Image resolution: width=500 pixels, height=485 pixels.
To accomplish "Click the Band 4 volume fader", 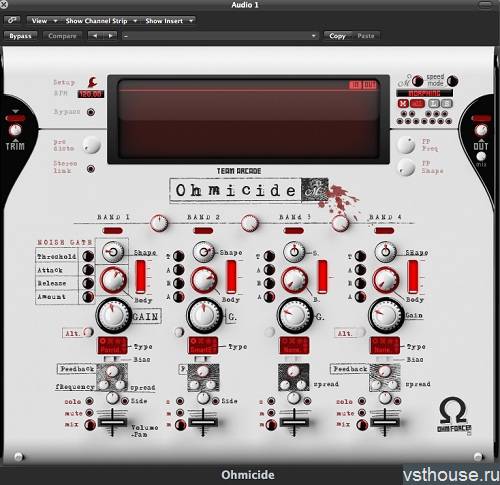I will coord(385,422).
